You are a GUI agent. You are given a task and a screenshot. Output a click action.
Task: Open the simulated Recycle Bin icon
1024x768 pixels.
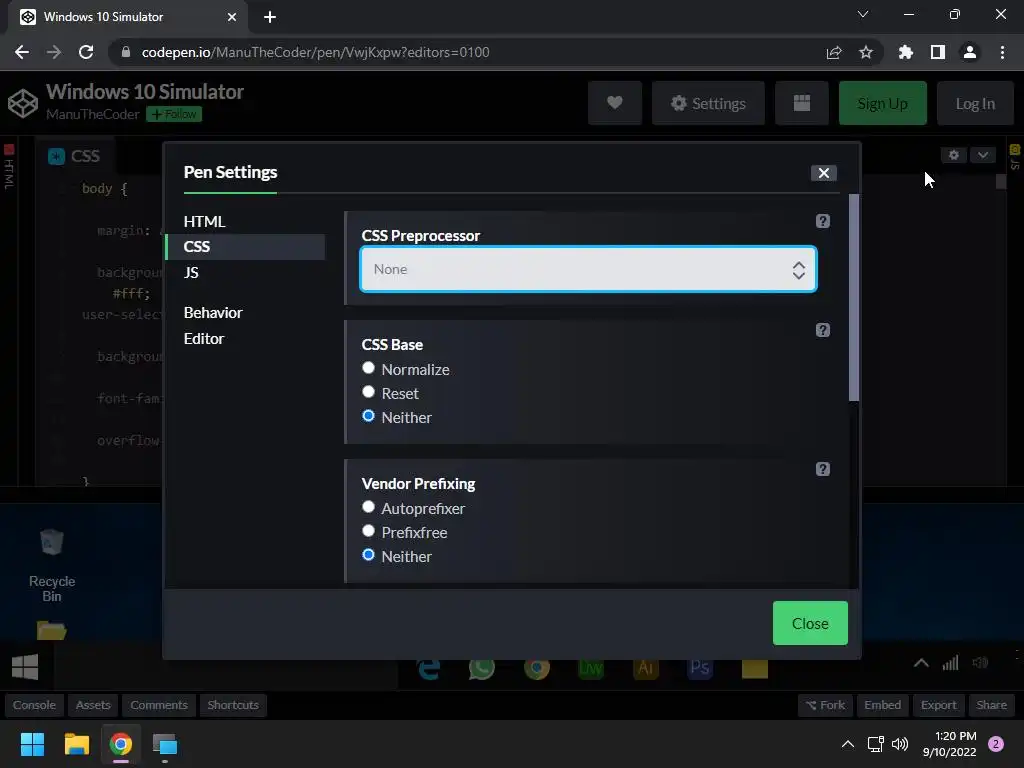pyautogui.click(x=52, y=564)
